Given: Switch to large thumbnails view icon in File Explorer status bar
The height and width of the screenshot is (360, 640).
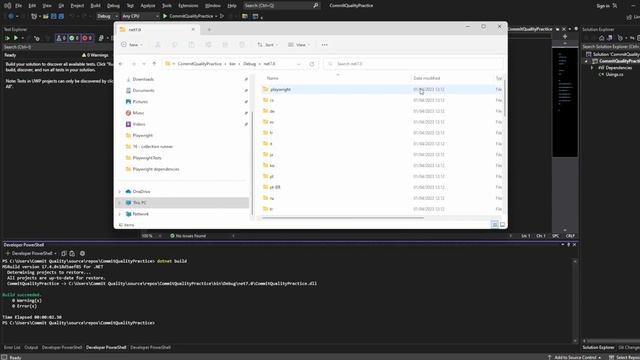Looking at the screenshot, I should [502, 224].
